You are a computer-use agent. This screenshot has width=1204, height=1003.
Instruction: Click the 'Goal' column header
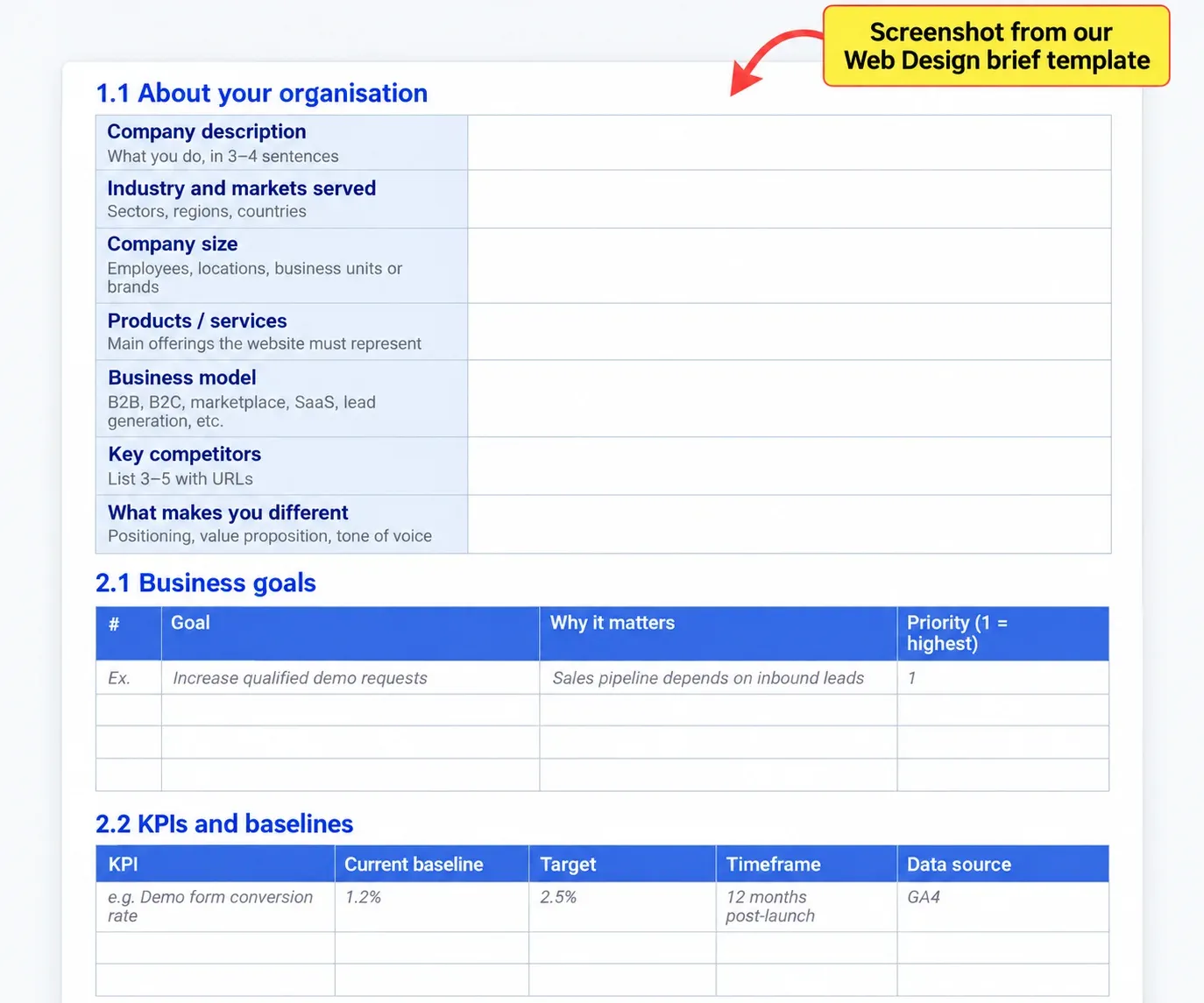coord(351,633)
